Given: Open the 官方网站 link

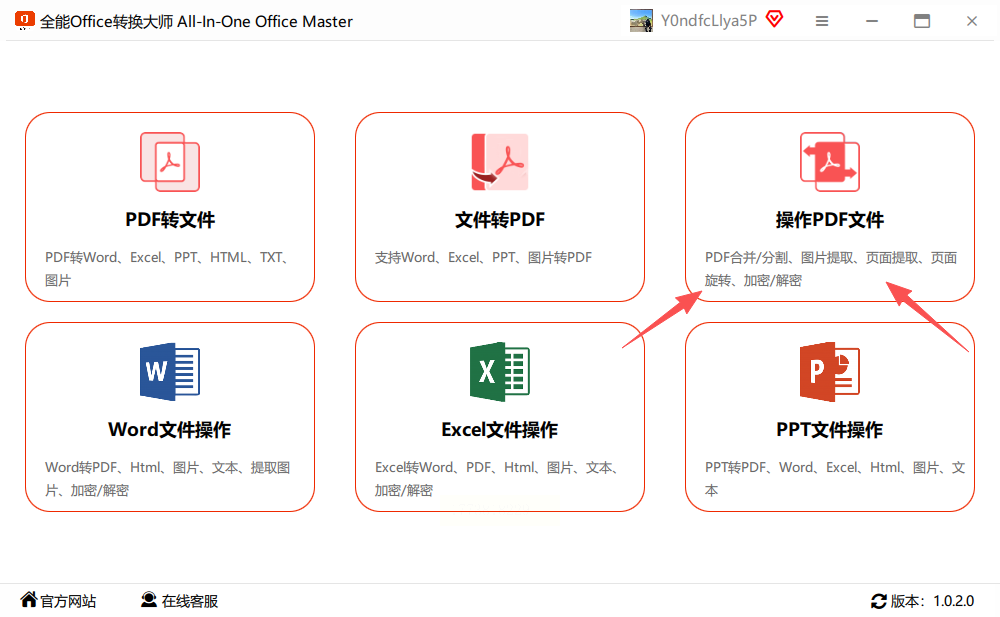Looking at the screenshot, I should [68, 601].
